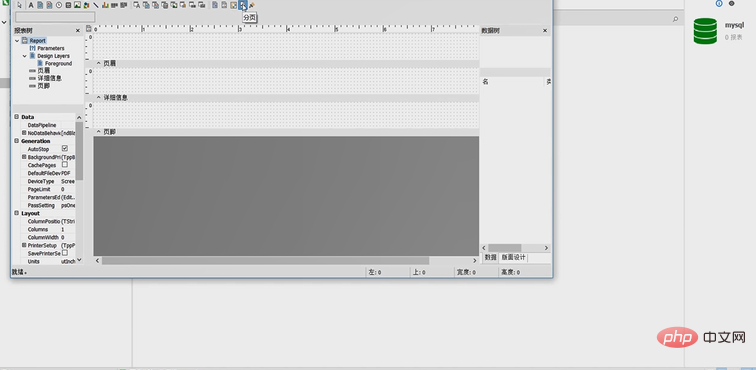Screen dimensions: 756x370
Task: Check the SavePrinterSetup checkbox
Action: pyautogui.click(x=65, y=253)
